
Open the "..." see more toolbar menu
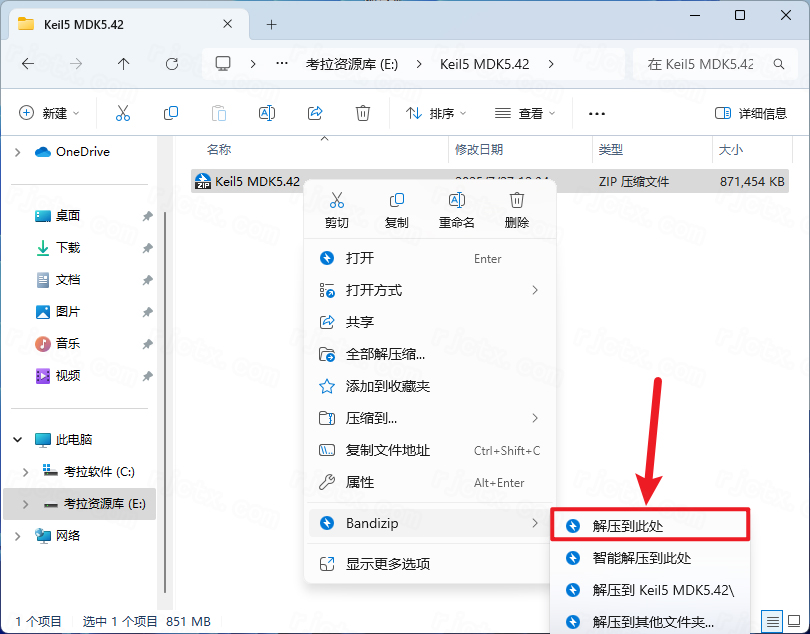tap(597, 112)
